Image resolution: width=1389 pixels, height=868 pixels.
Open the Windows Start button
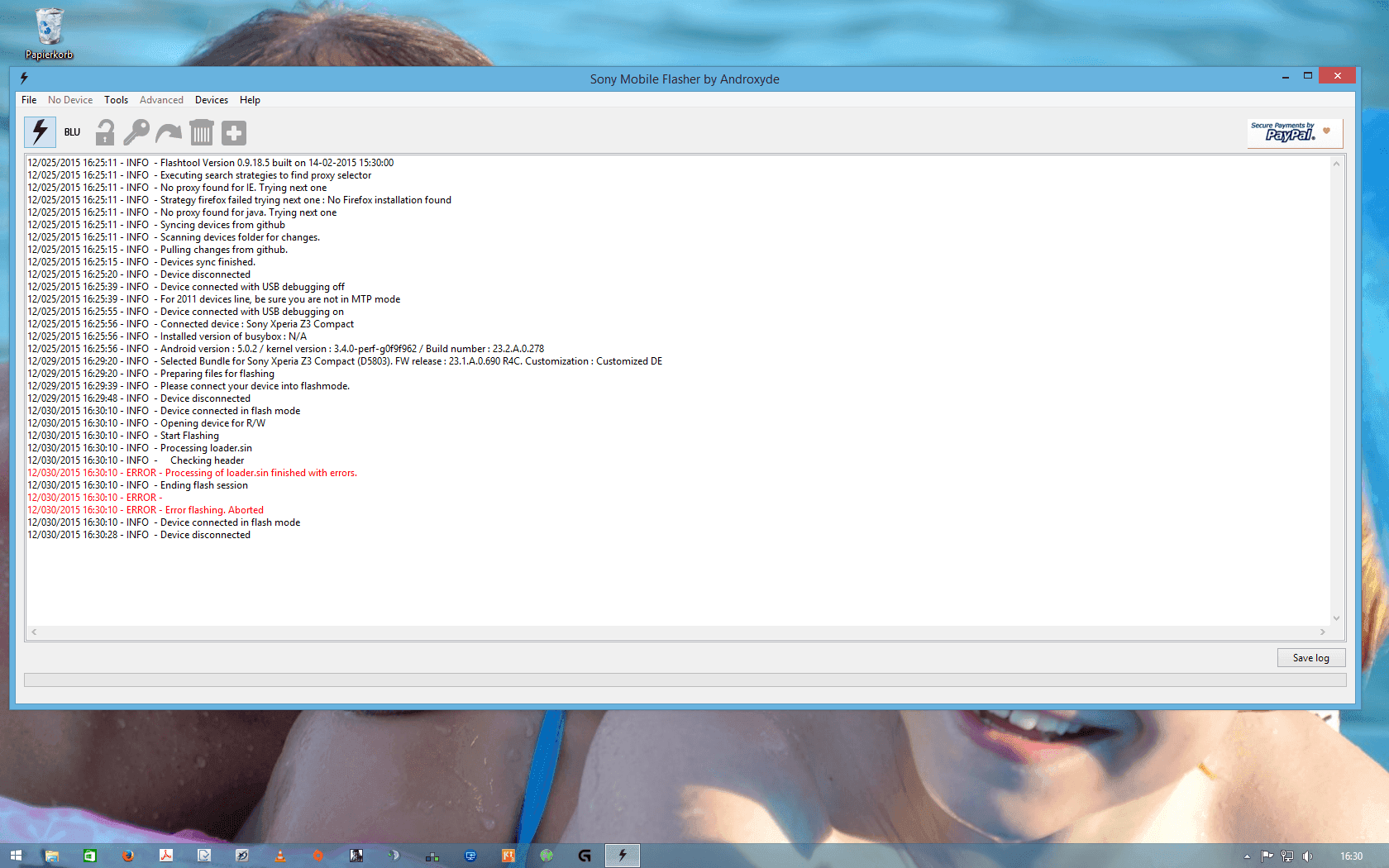(16, 856)
